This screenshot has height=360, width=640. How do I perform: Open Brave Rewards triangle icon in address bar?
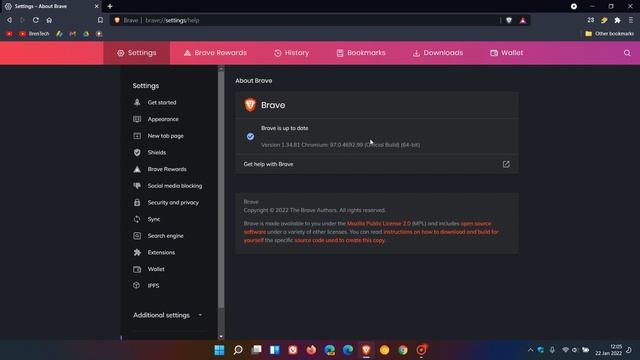pos(523,20)
